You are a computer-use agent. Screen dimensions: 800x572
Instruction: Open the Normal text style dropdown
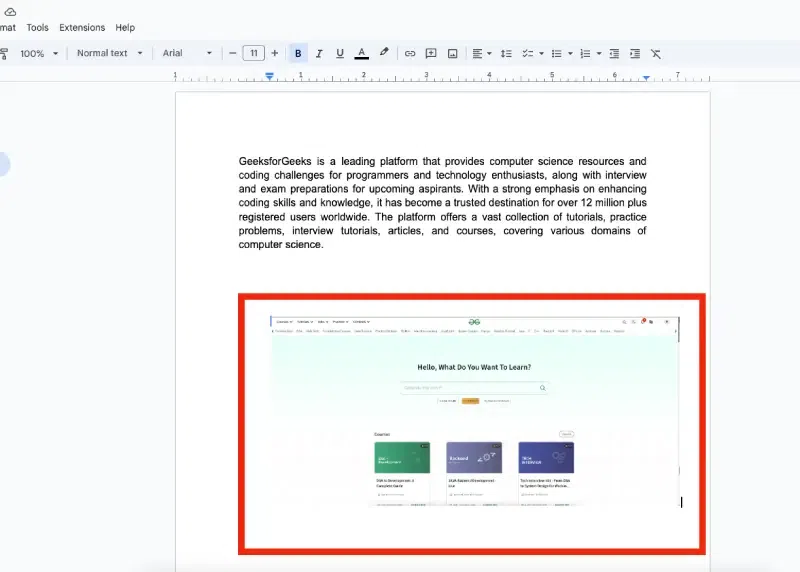(x=110, y=53)
